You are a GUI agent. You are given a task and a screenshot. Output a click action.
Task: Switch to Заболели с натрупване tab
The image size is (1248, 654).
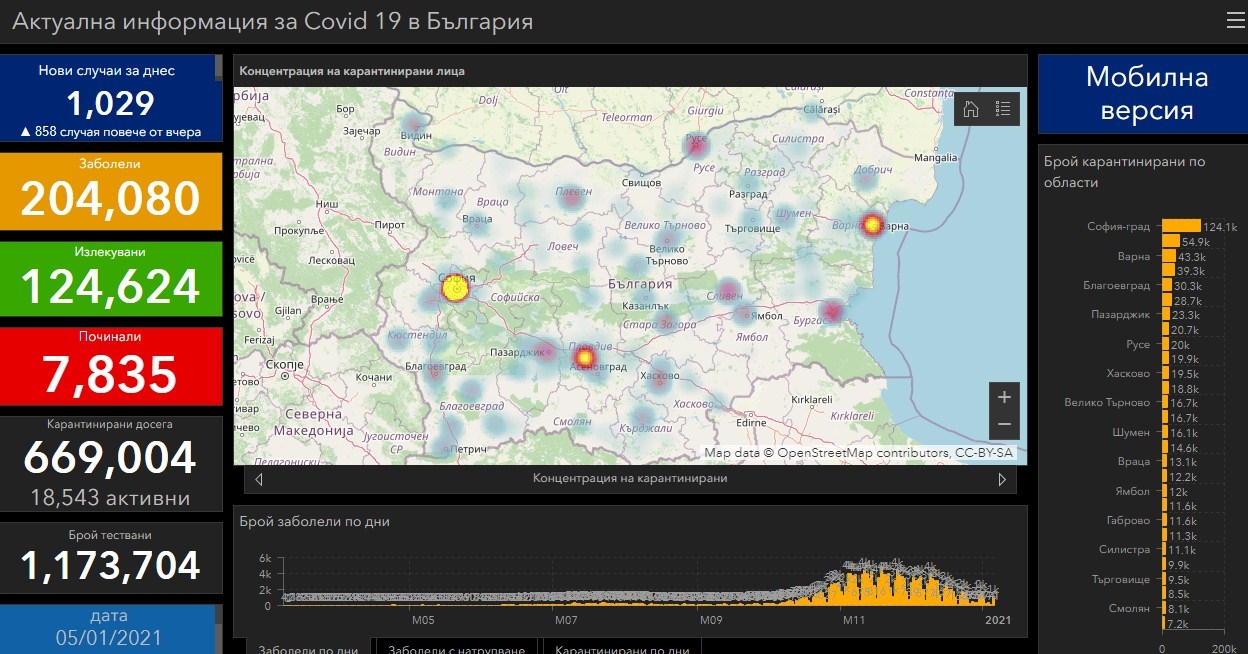(x=456, y=648)
